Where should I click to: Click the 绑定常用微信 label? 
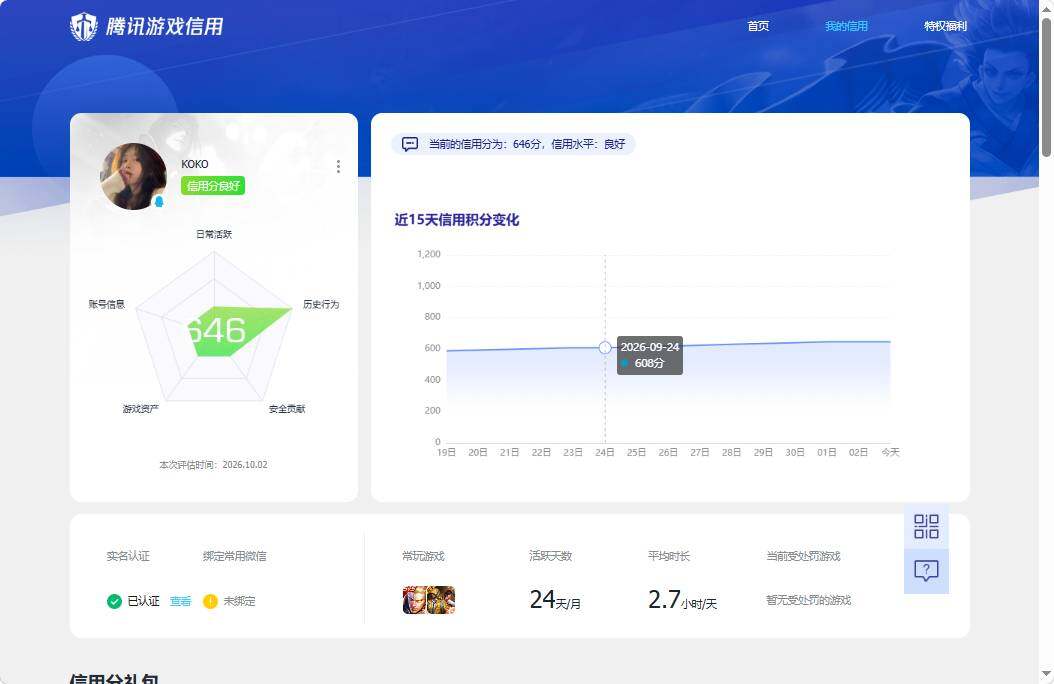click(235, 556)
